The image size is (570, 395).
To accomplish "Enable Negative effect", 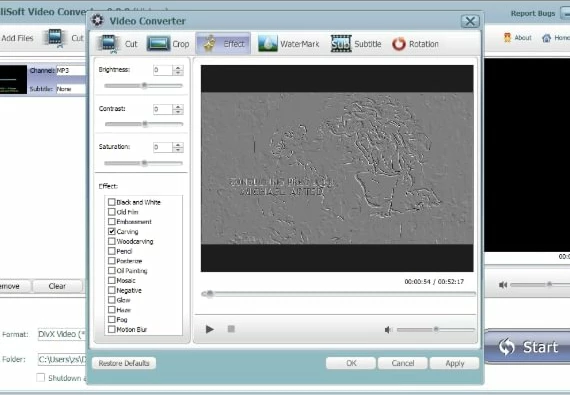I will click(112, 290).
